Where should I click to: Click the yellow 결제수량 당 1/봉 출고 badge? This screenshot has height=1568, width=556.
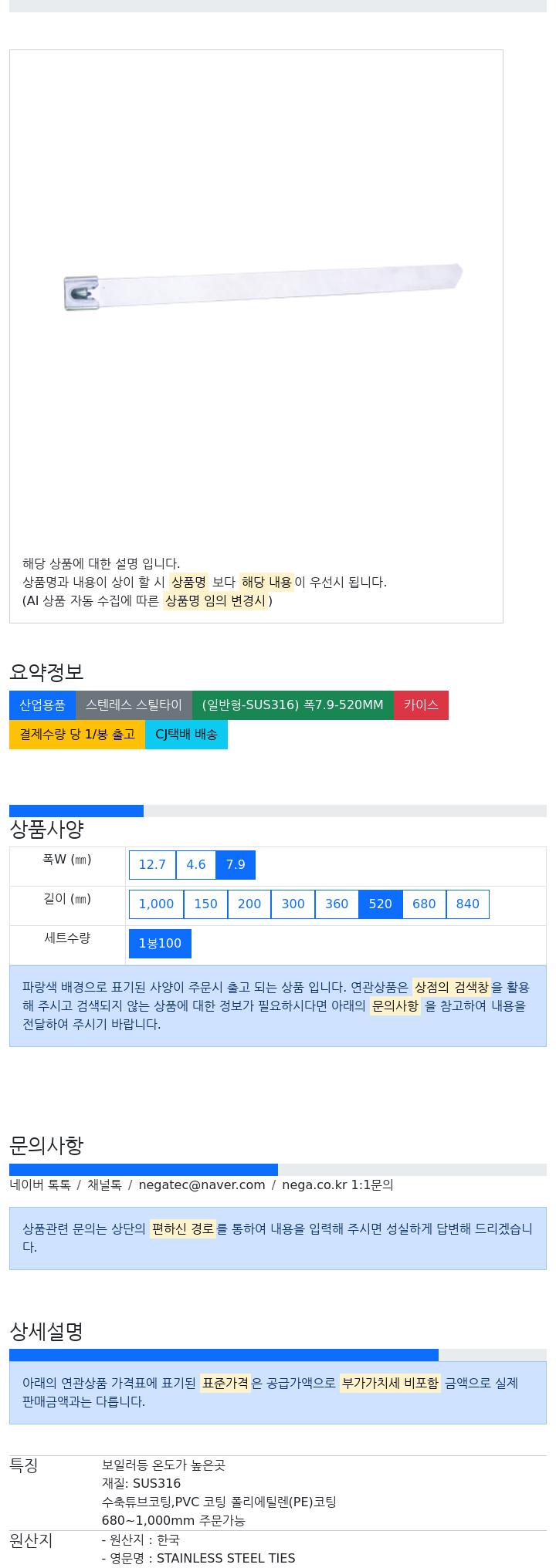(x=77, y=735)
